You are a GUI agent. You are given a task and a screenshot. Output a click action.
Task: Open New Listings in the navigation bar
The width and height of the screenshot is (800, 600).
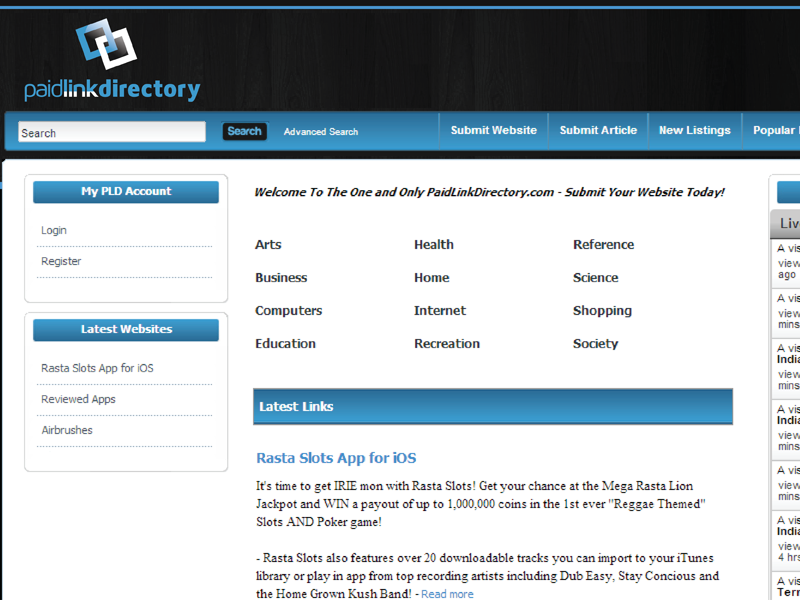coord(694,131)
